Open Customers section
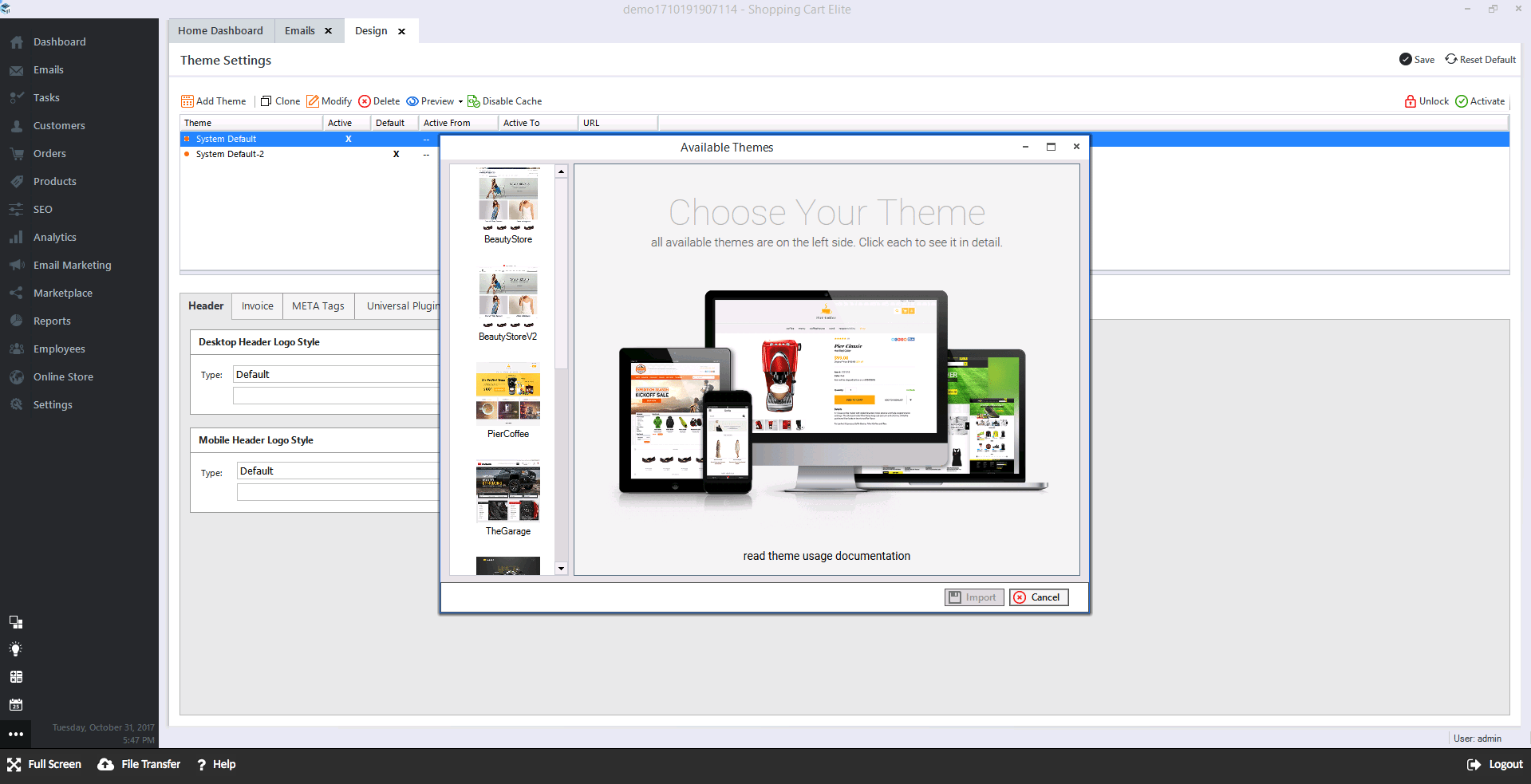 coord(59,126)
